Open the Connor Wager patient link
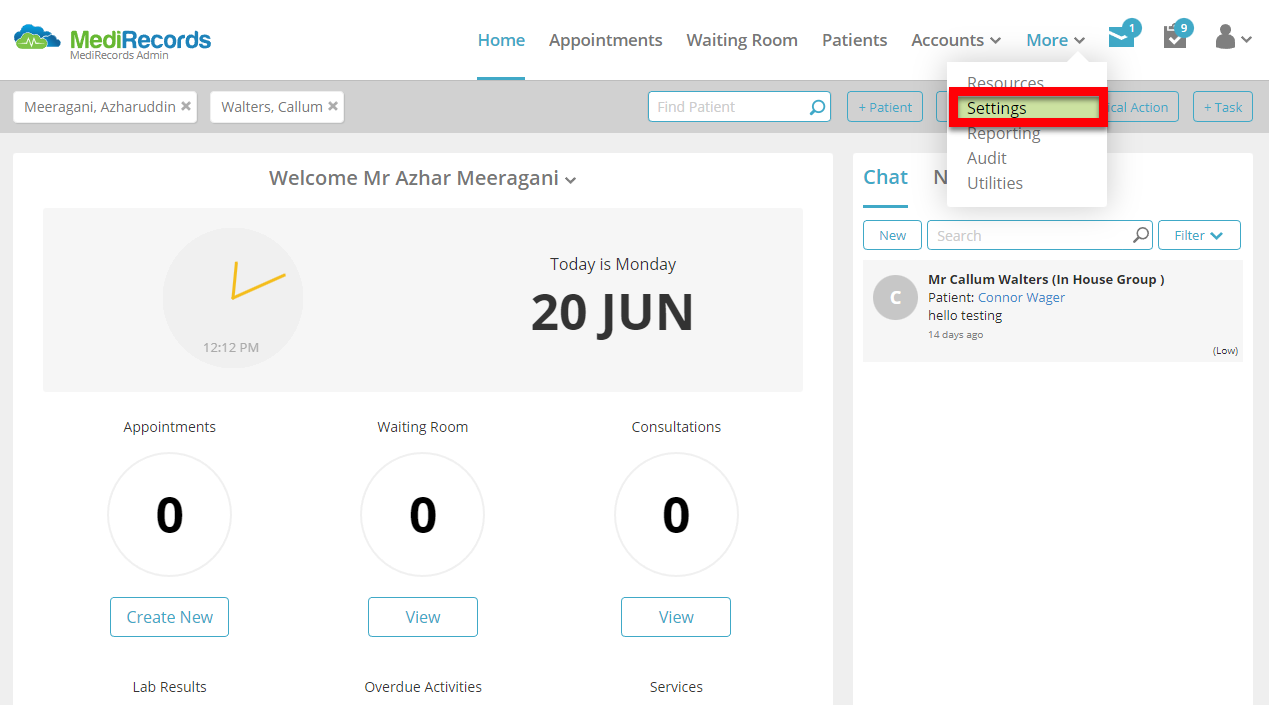The height and width of the screenshot is (705, 1269). [1021, 297]
